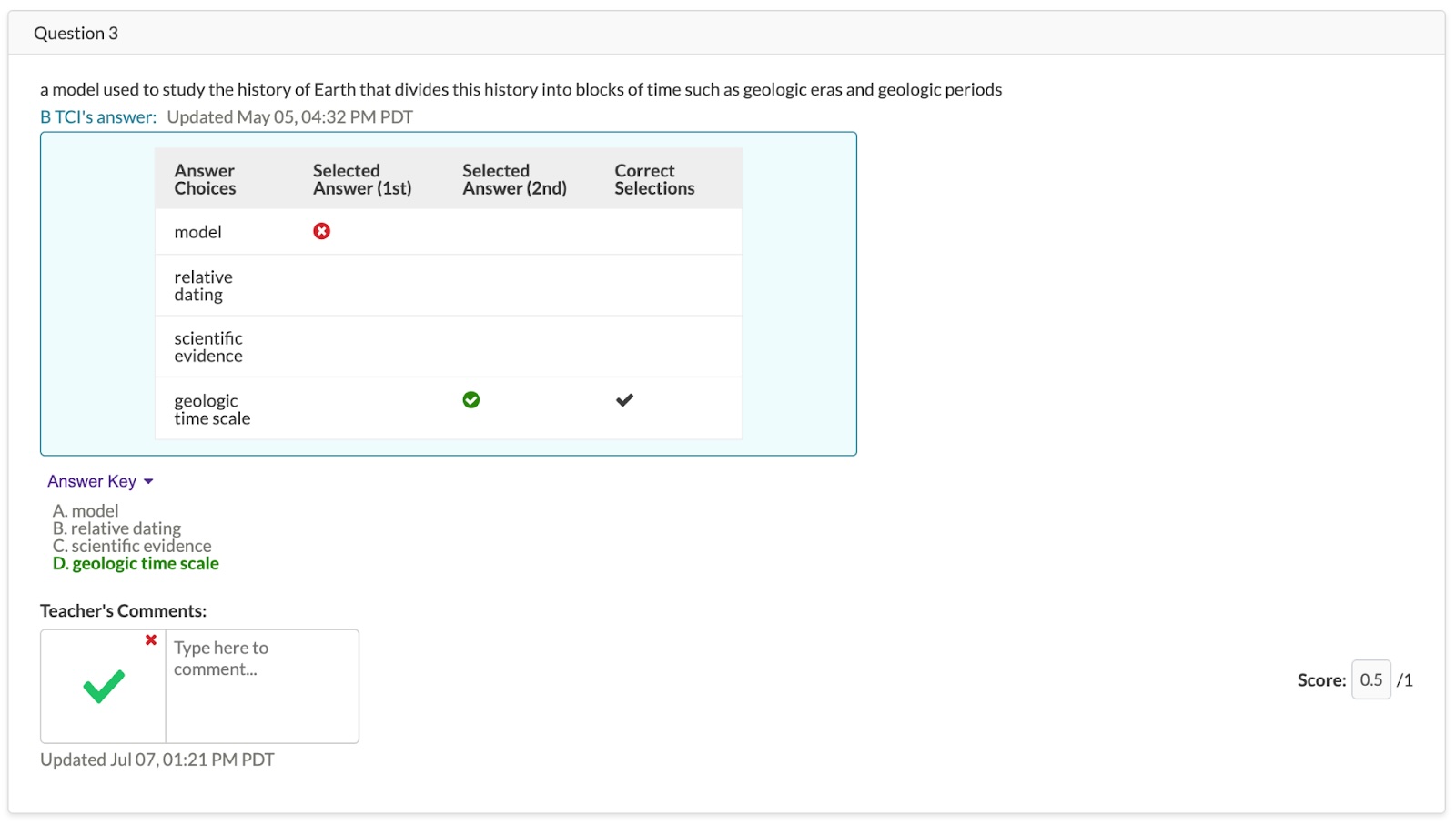Click the large green checkmark stamp
The height and width of the screenshot is (825, 1456).
[x=104, y=687]
